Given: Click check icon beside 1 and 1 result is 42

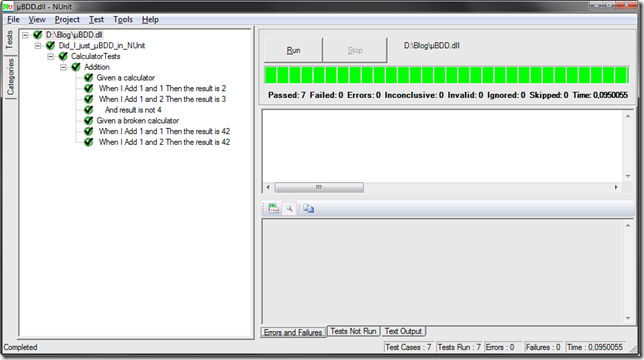Looking at the screenshot, I should pos(89,131).
